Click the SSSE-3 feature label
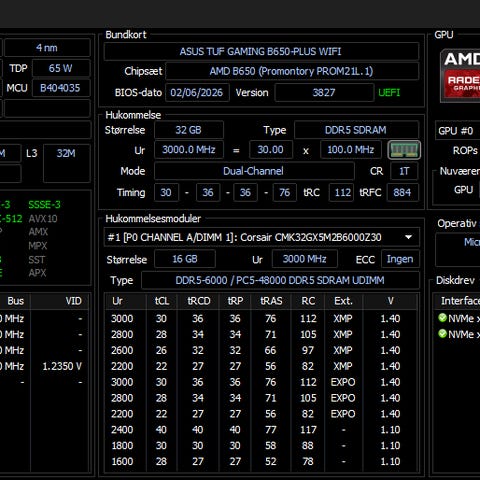The width and height of the screenshot is (480, 480). point(44,204)
